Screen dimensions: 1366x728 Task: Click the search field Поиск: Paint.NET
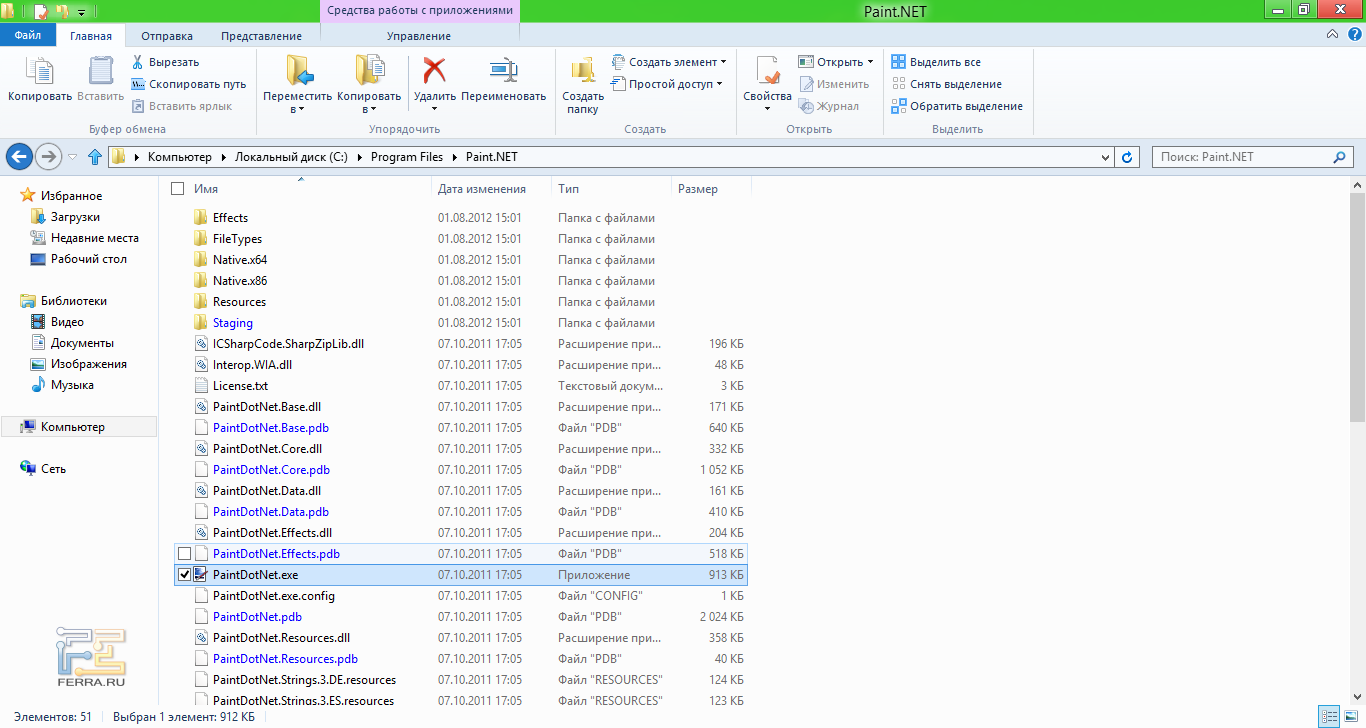1240,157
